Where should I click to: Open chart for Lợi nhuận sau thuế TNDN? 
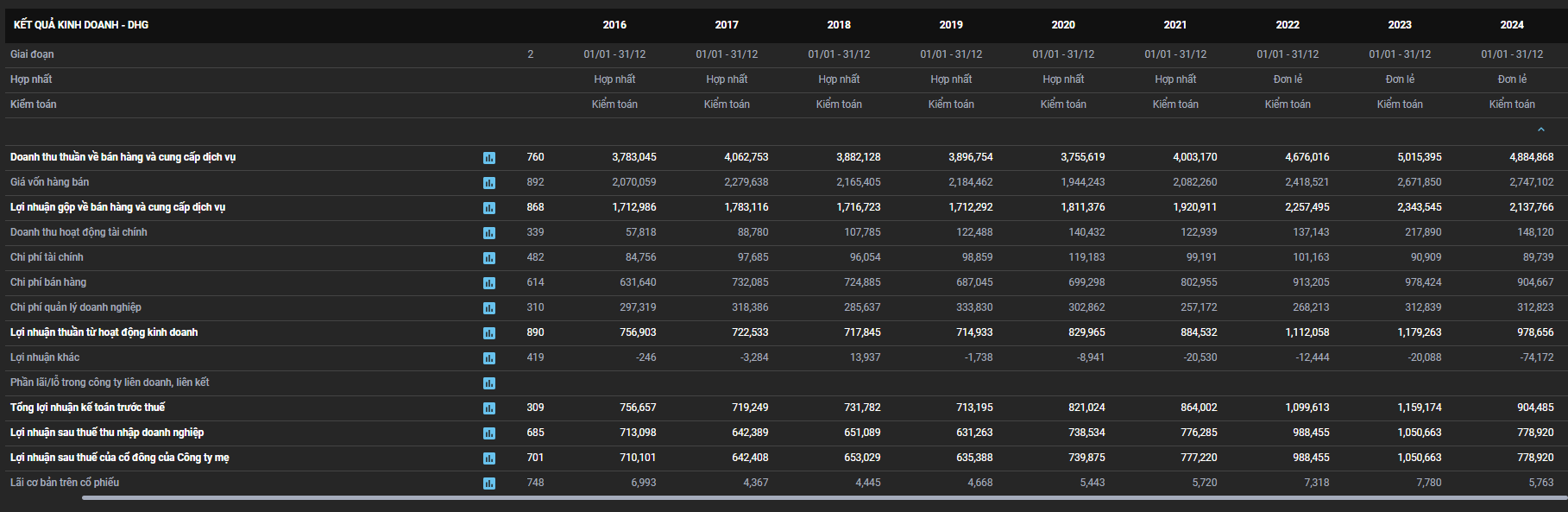point(489,433)
